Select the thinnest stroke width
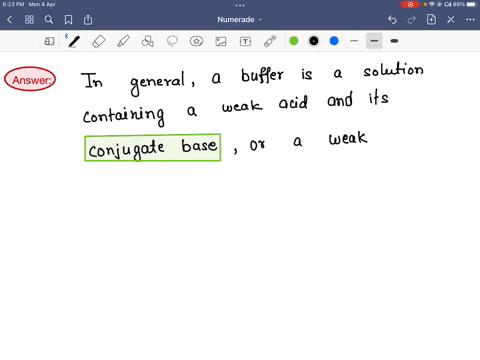The height and width of the screenshot is (360, 480). [354, 41]
